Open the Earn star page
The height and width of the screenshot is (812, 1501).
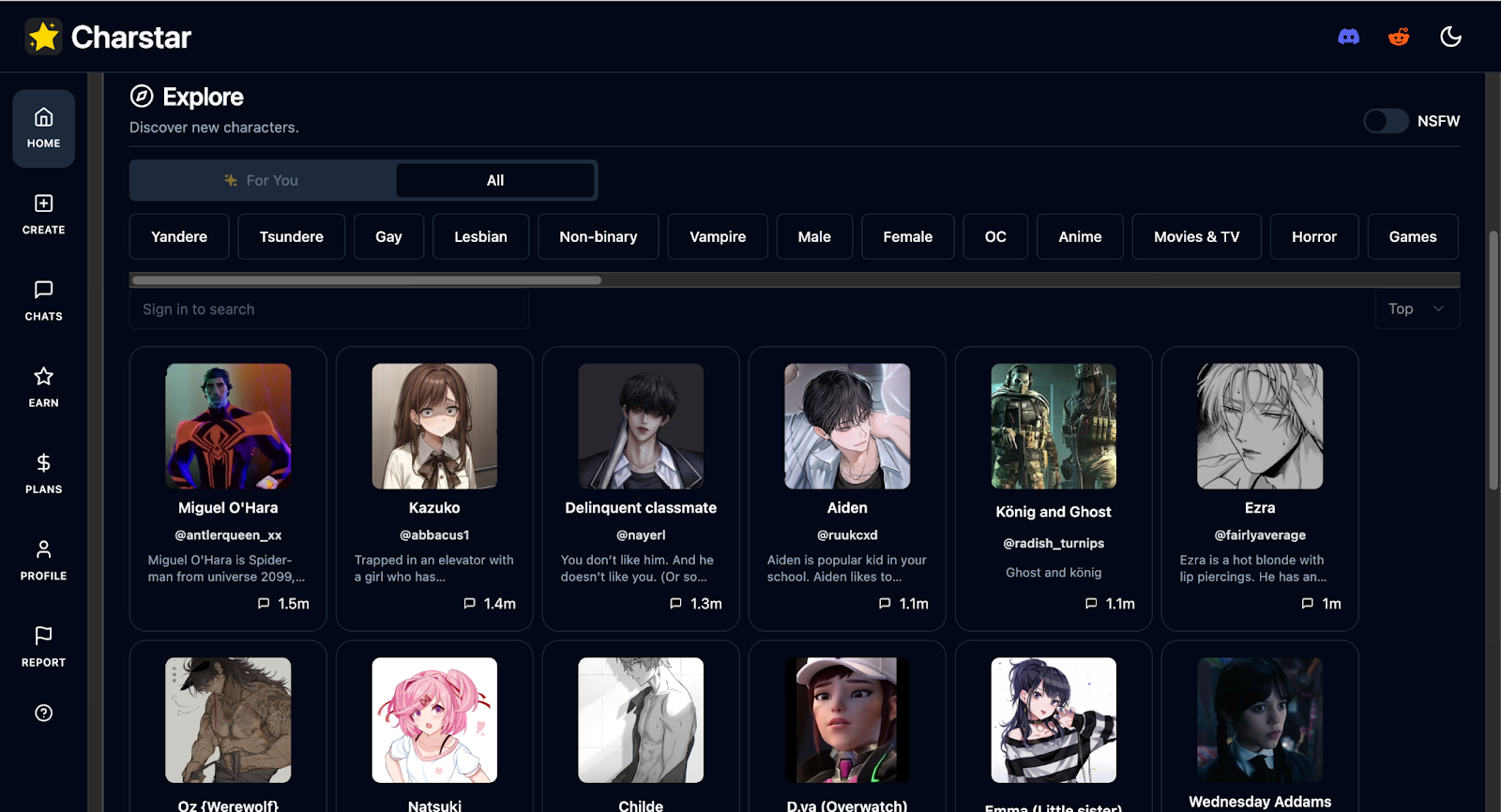coord(43,388)
